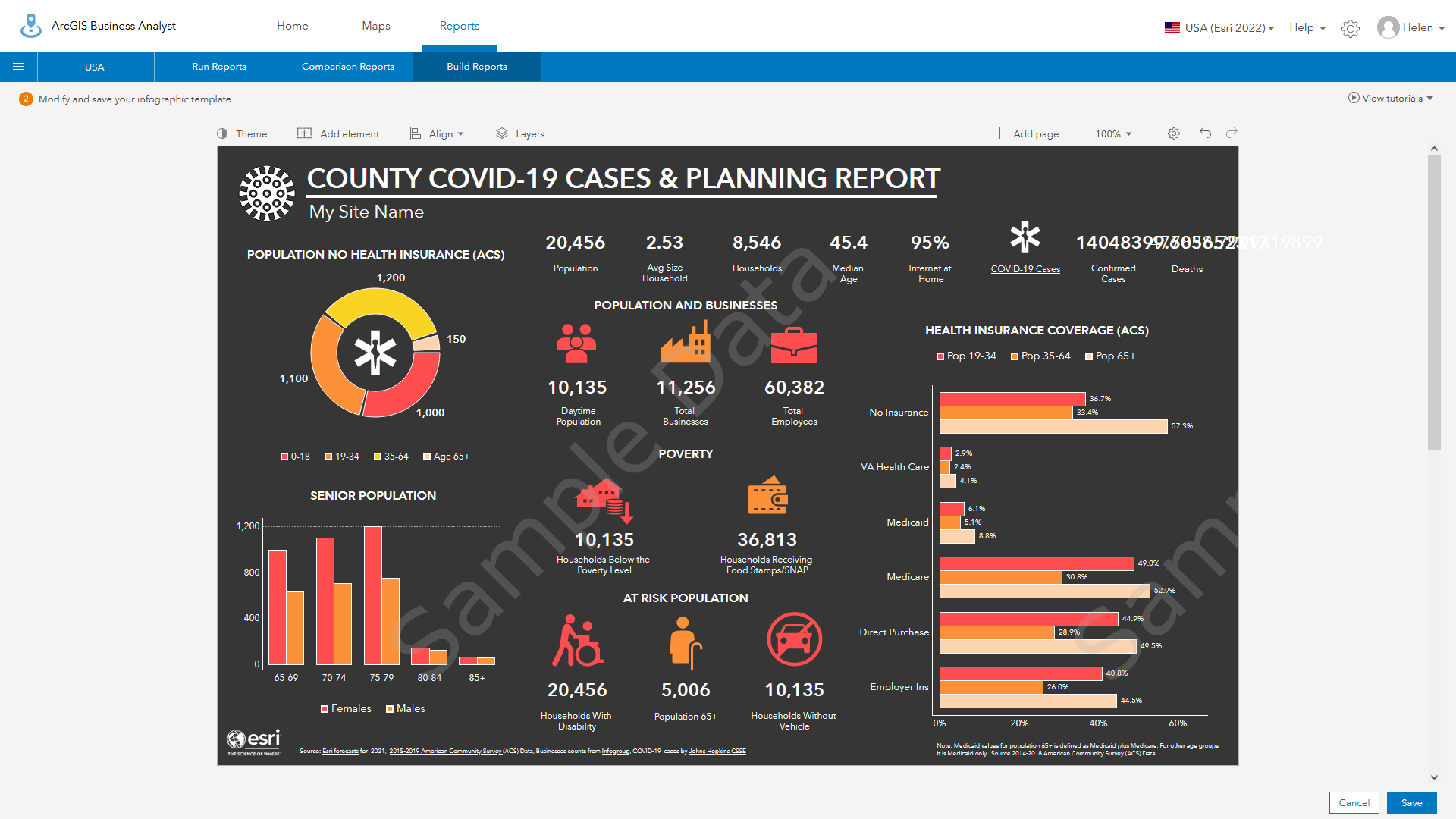Image resolution: width=1456 pixels, height=819 pixels.
Task: Click the Cancel button
Action: (x=1352, y=800)
